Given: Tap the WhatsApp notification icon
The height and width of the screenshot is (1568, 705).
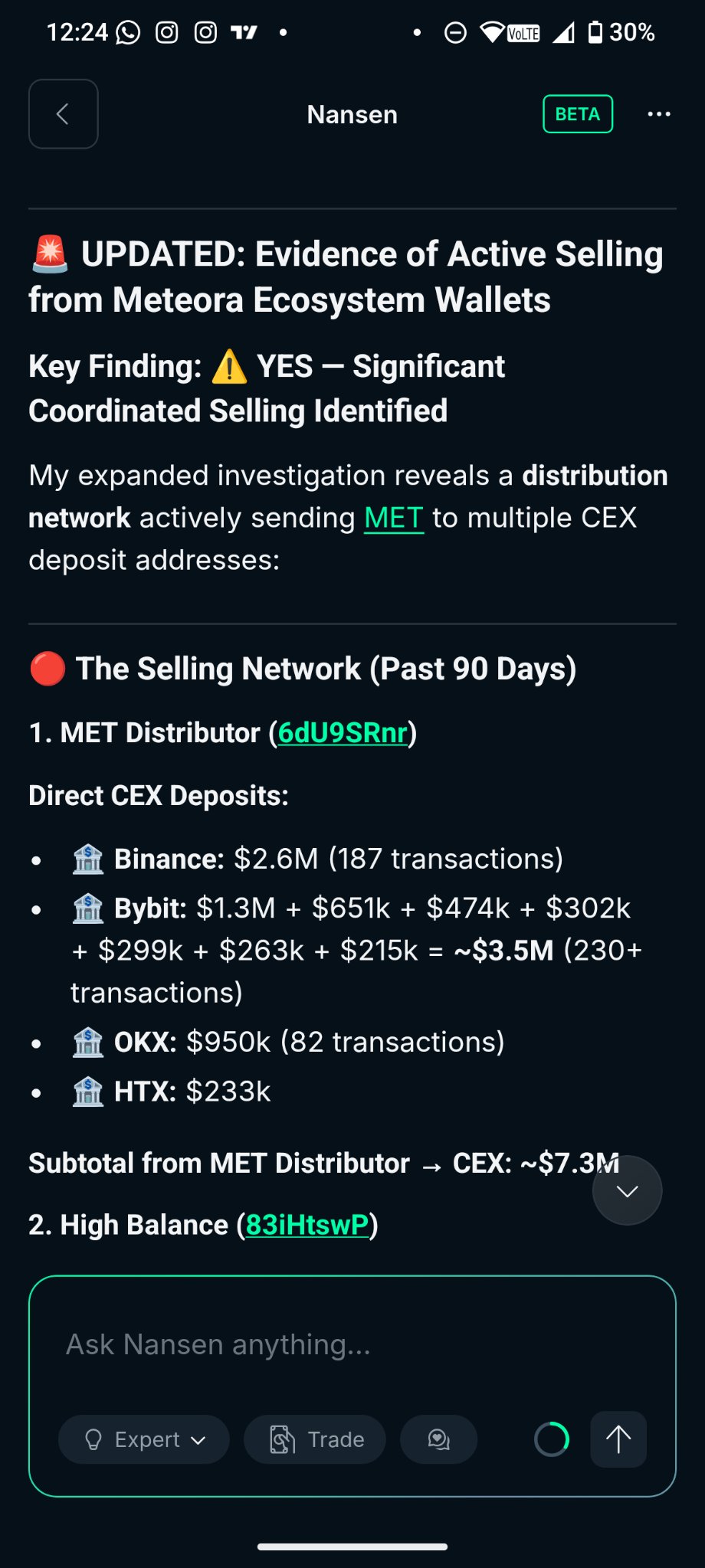Looking at the screenshot, I should (128, 32).
